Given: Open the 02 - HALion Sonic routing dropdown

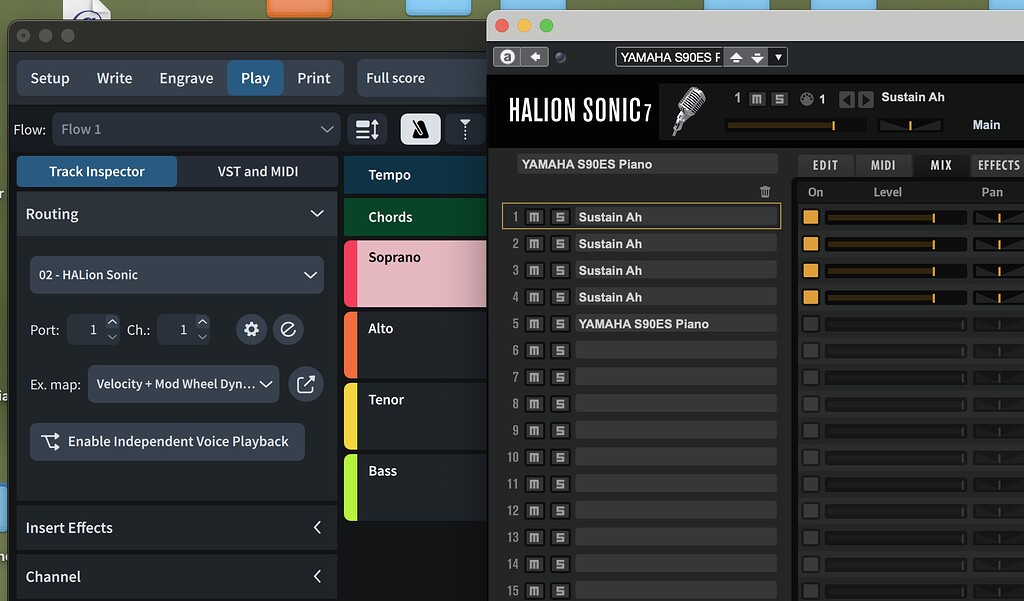Looking at the screenshot, I should (176, 274).
